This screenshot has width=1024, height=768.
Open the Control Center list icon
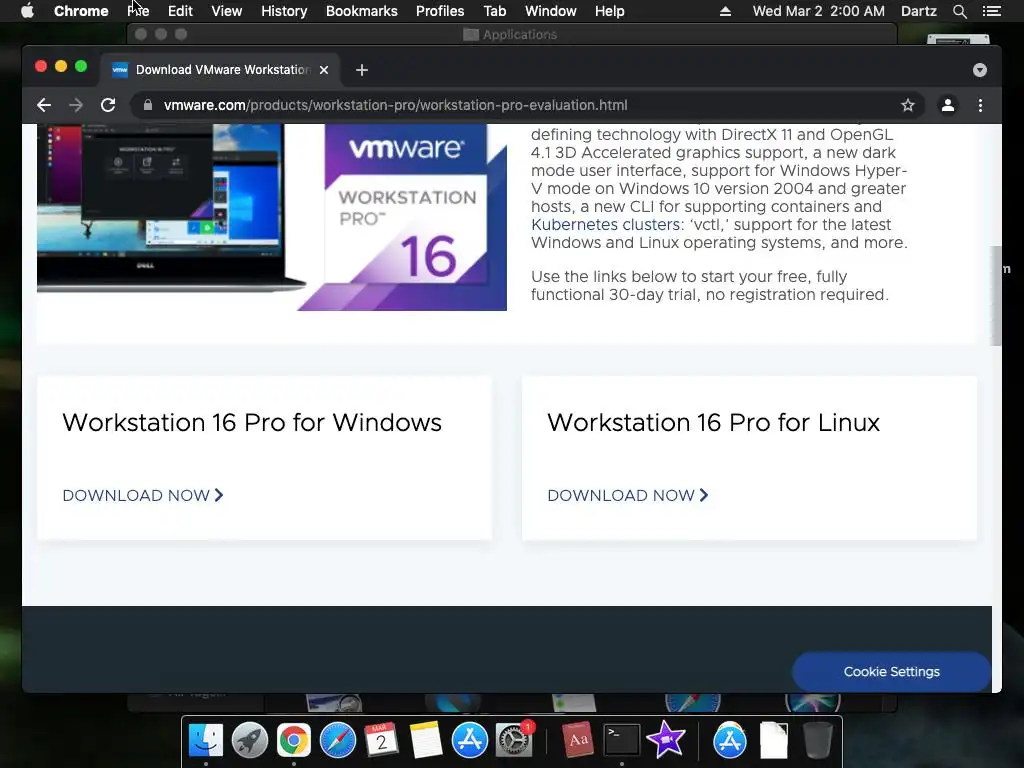991,11
